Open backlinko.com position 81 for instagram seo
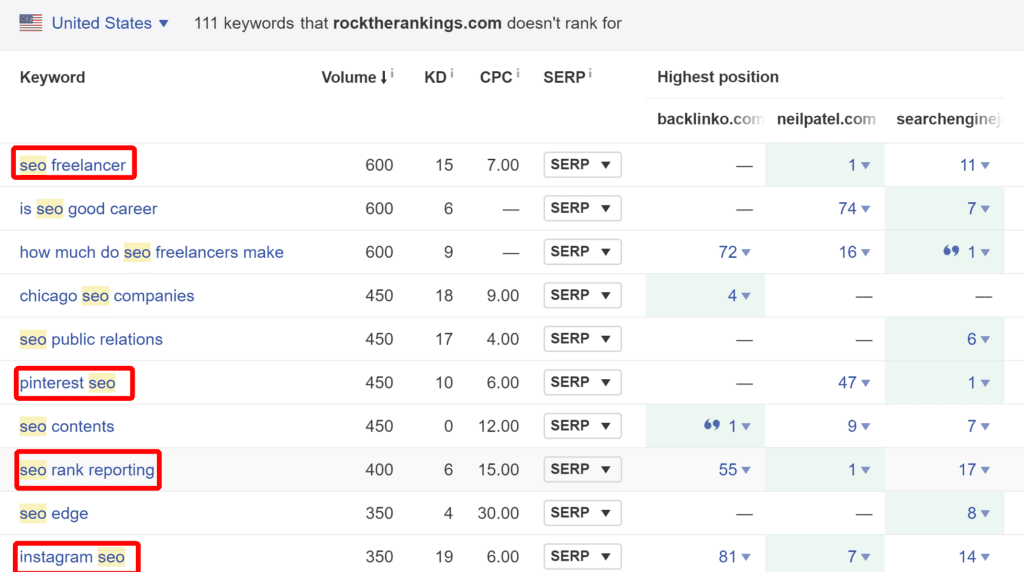The height and width of the screenshot is (572, 1024). pos(734,557)
